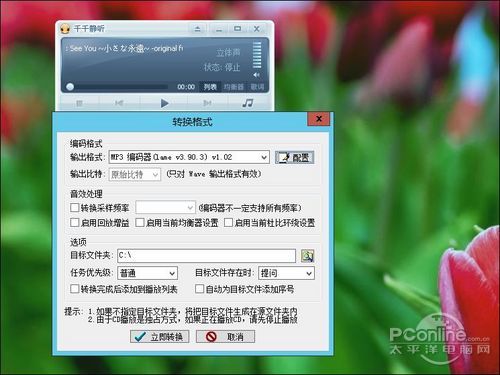
Task: Click the playback progress knob in player
Action: 70,87
